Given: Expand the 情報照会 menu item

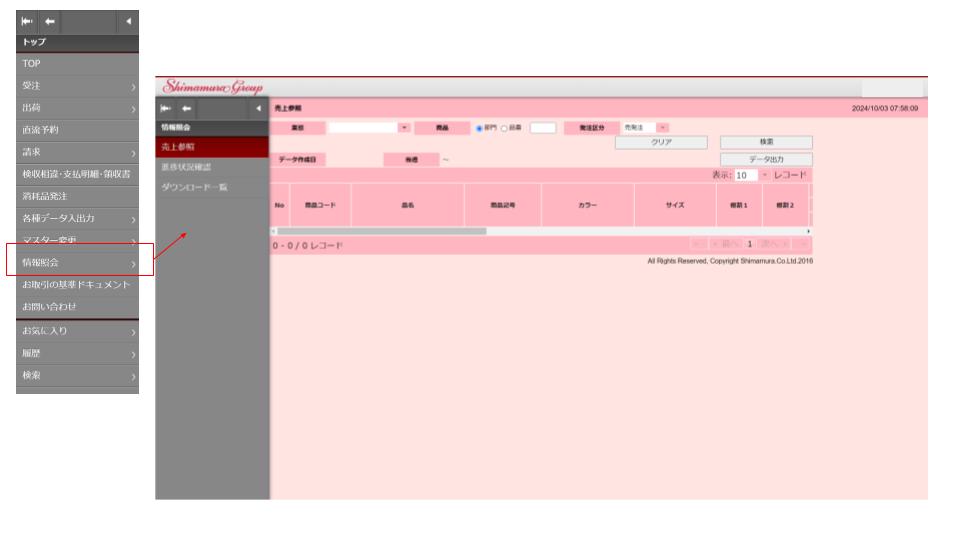Looking at the screenshot, I should coord(77,263).
